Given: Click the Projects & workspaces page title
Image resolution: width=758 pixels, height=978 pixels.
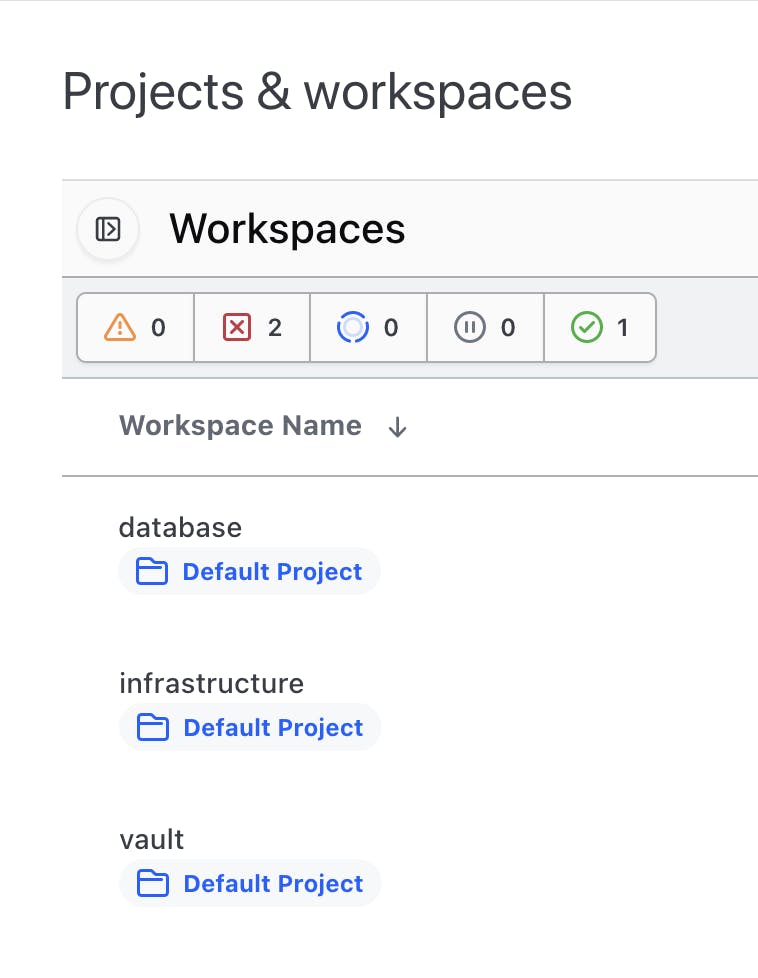Looking at the screenshot, I should pos(317,92).
